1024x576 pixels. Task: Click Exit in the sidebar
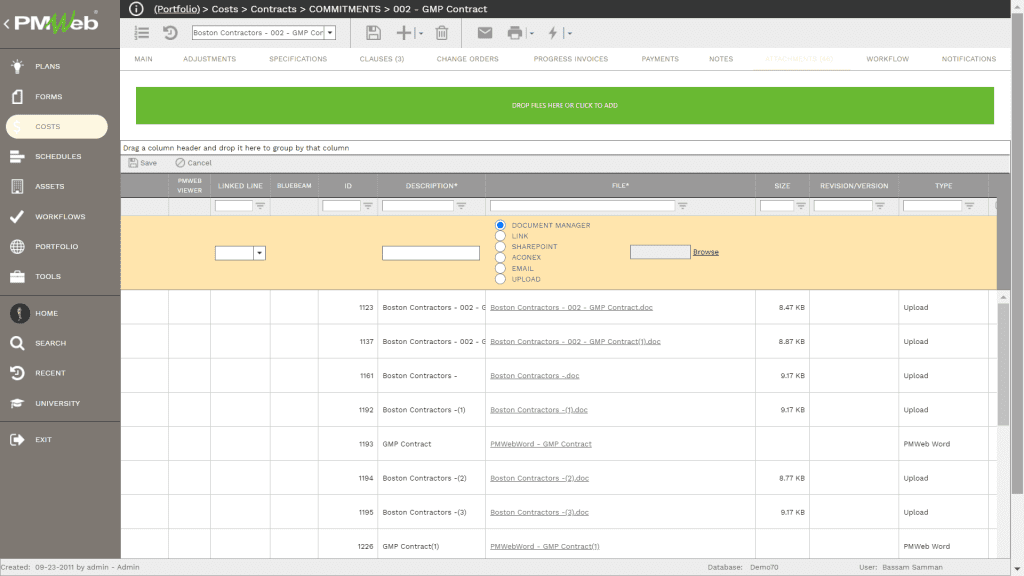tap(43, 440)
